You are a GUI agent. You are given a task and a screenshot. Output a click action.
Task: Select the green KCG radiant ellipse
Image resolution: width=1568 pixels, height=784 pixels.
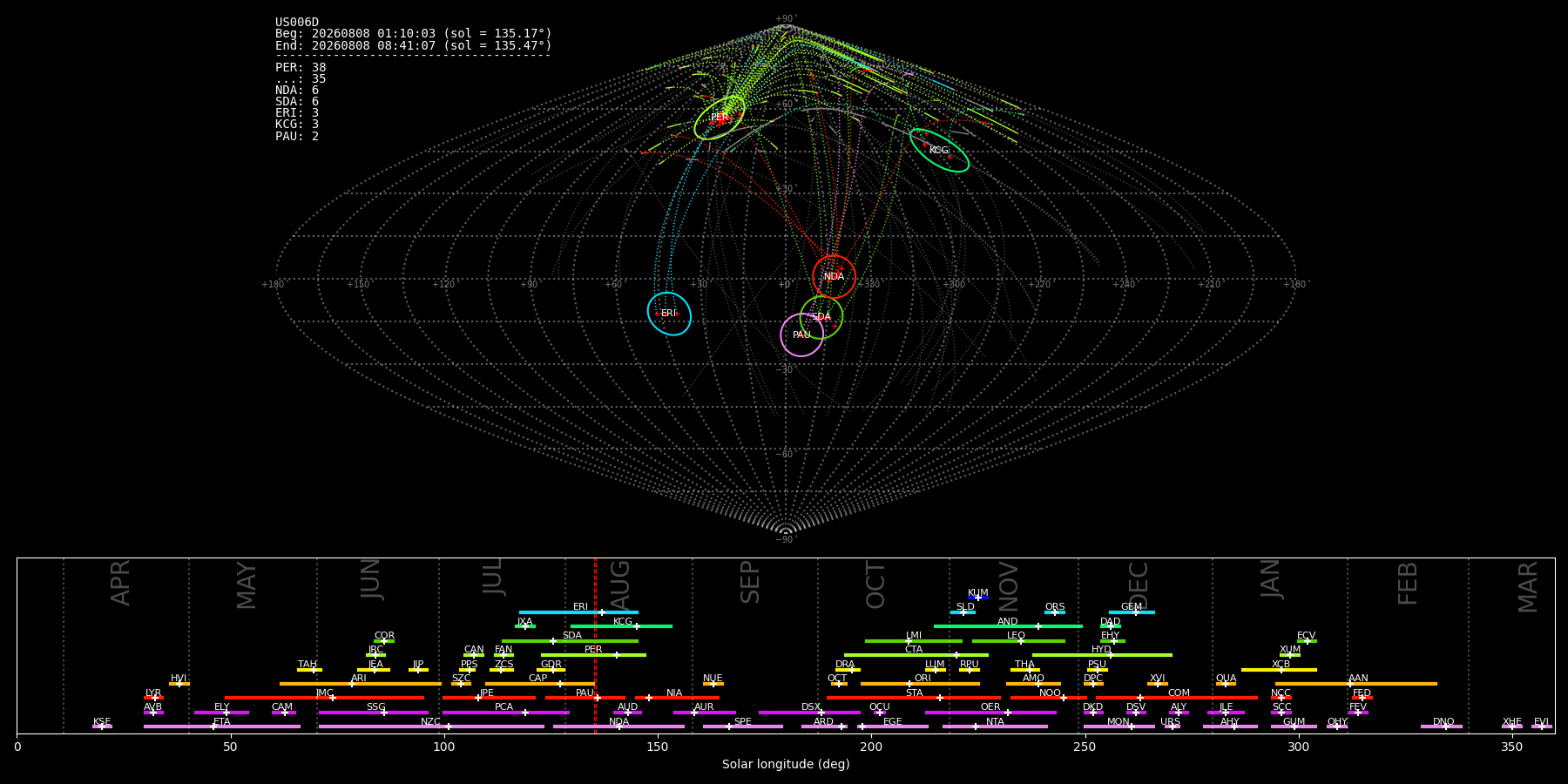click(x=939, y=150)
